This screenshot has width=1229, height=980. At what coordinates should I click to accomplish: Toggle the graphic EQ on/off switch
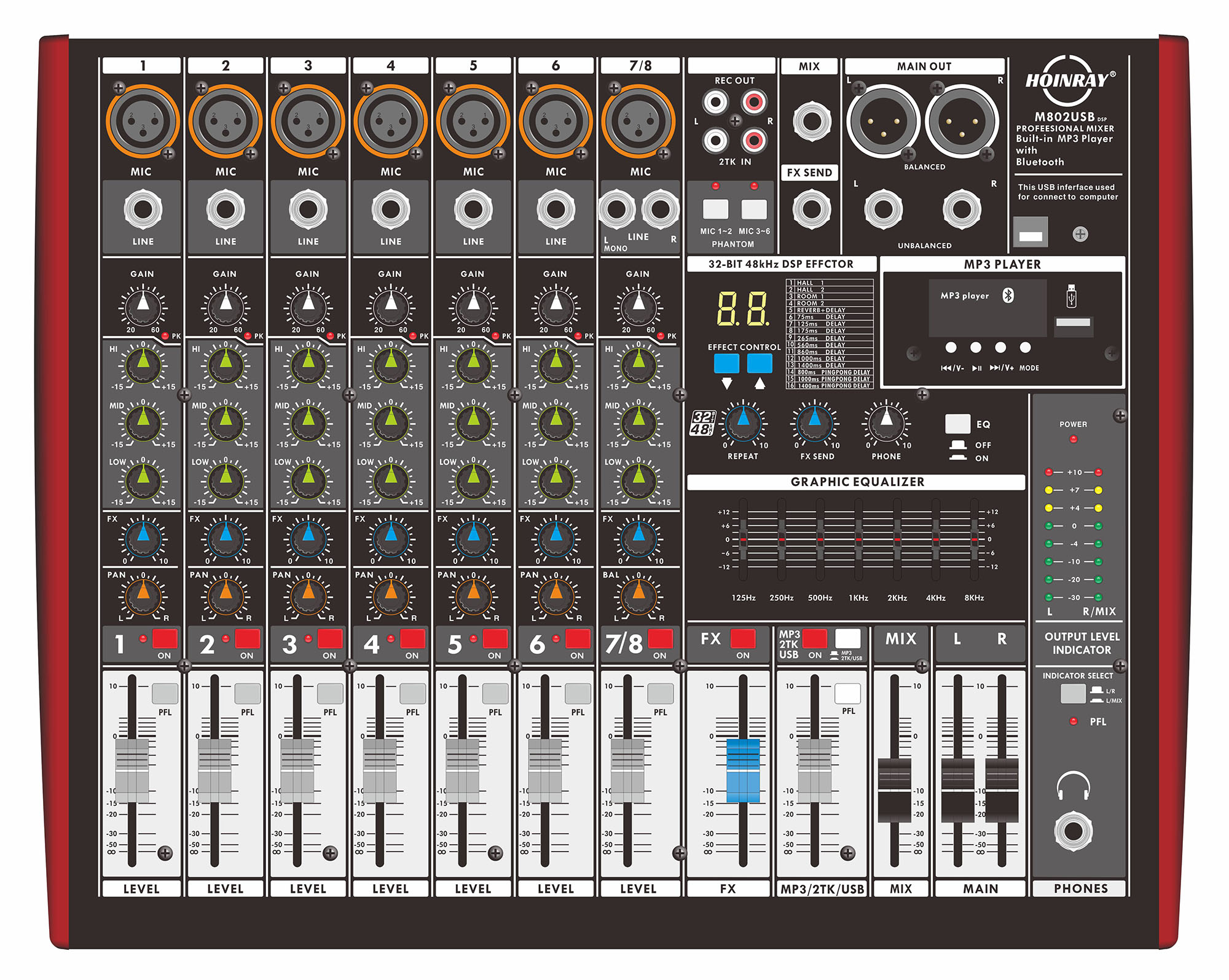coord(957,424)
